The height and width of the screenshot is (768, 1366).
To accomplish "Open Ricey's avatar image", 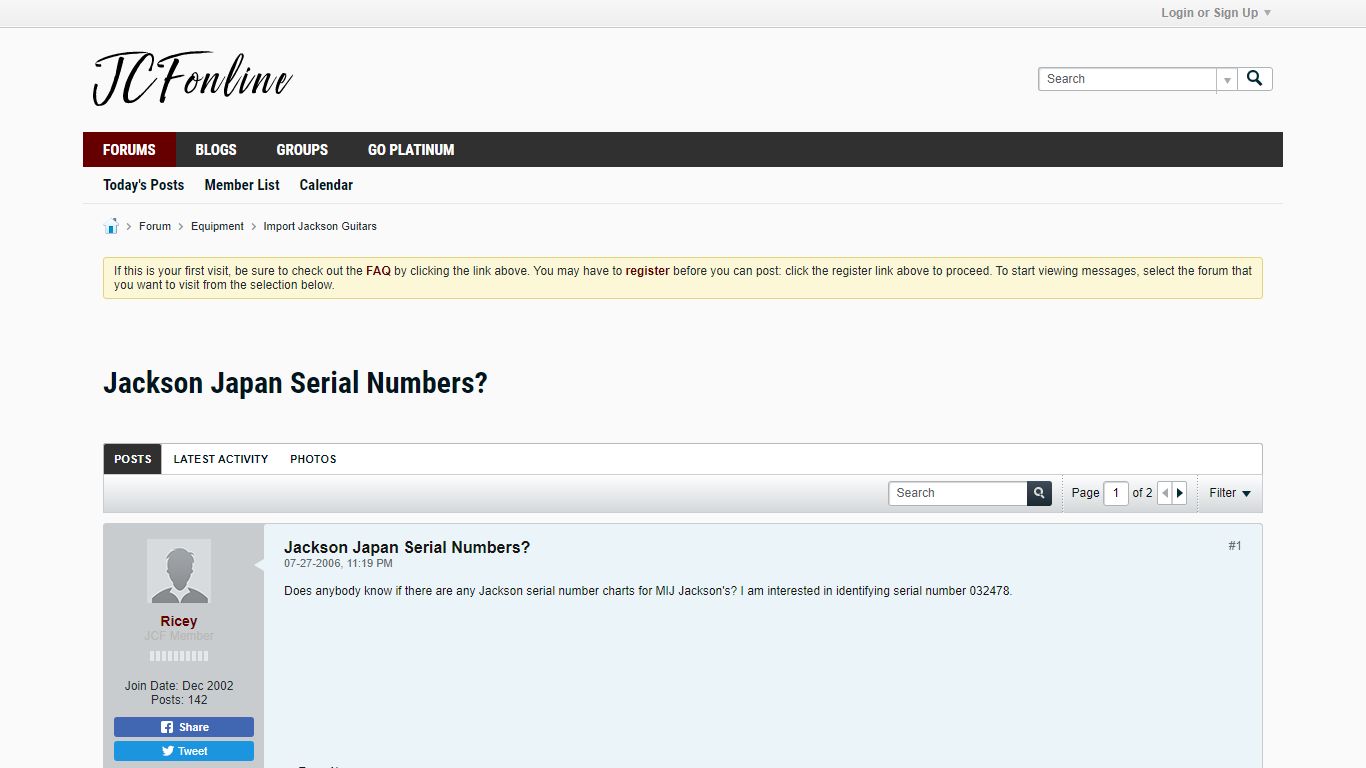I will tap(179, 571).
